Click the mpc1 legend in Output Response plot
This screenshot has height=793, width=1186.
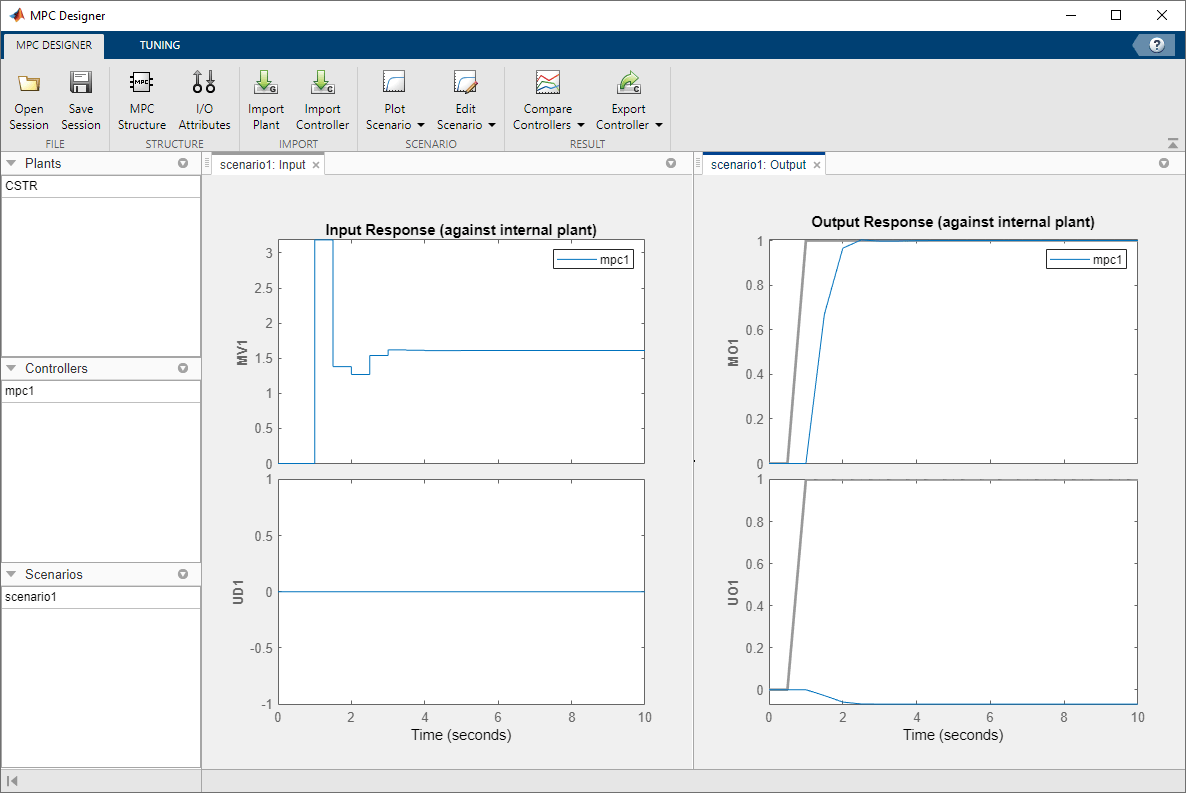1086,260
